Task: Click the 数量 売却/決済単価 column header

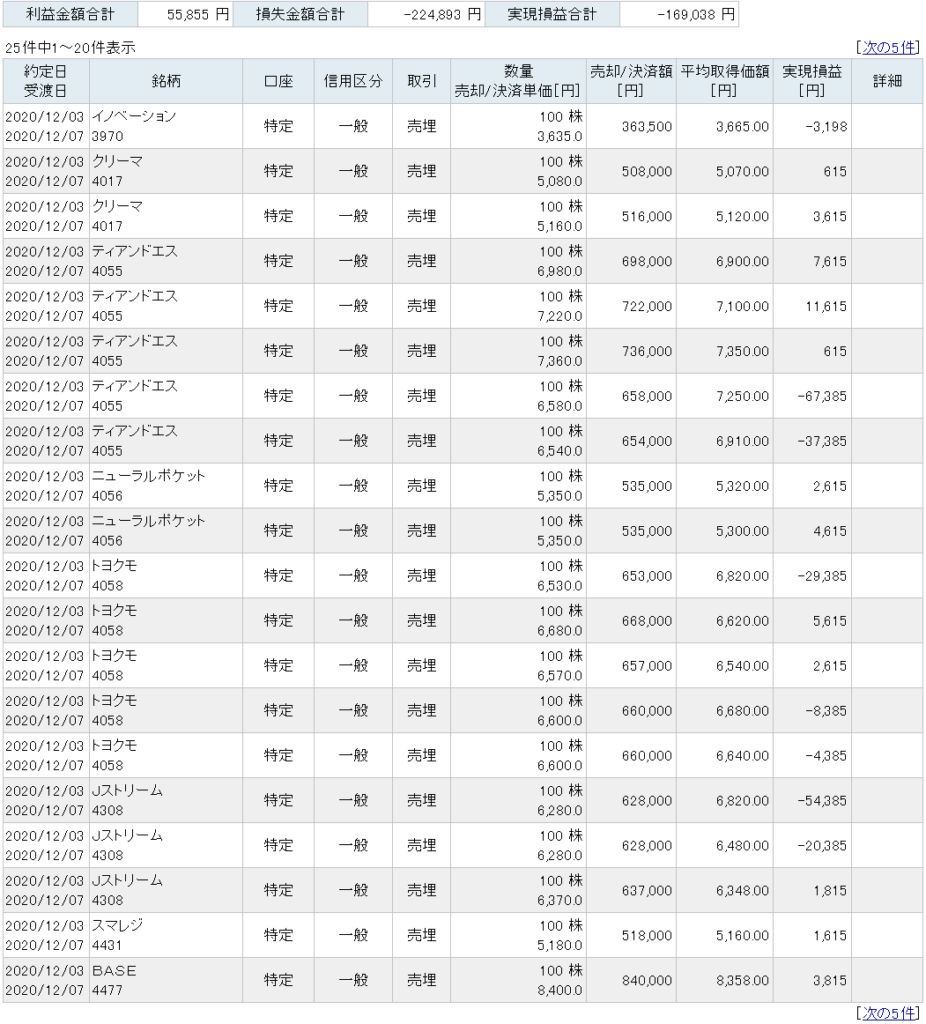Action: 518,81
